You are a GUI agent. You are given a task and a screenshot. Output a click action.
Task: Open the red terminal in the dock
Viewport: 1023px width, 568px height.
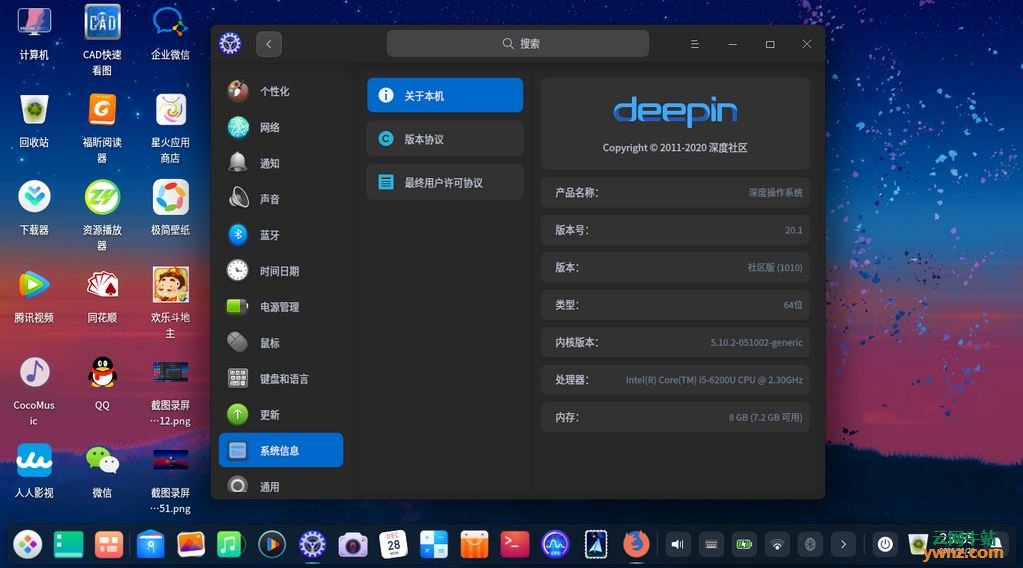point(515,545)
